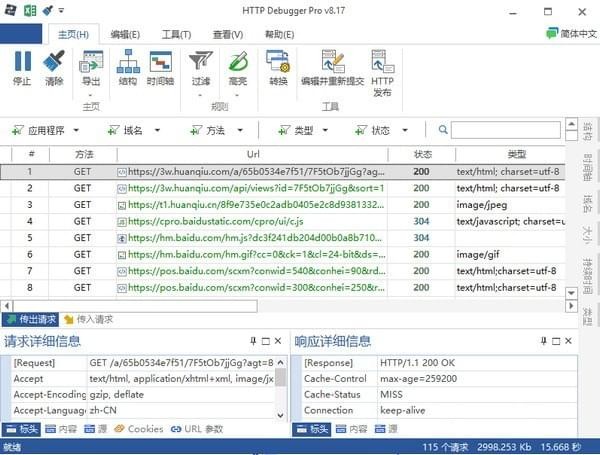The width and height of the screenshot is (600, 455).
Task: Maximize the Request Details panel
Action: 266,341
